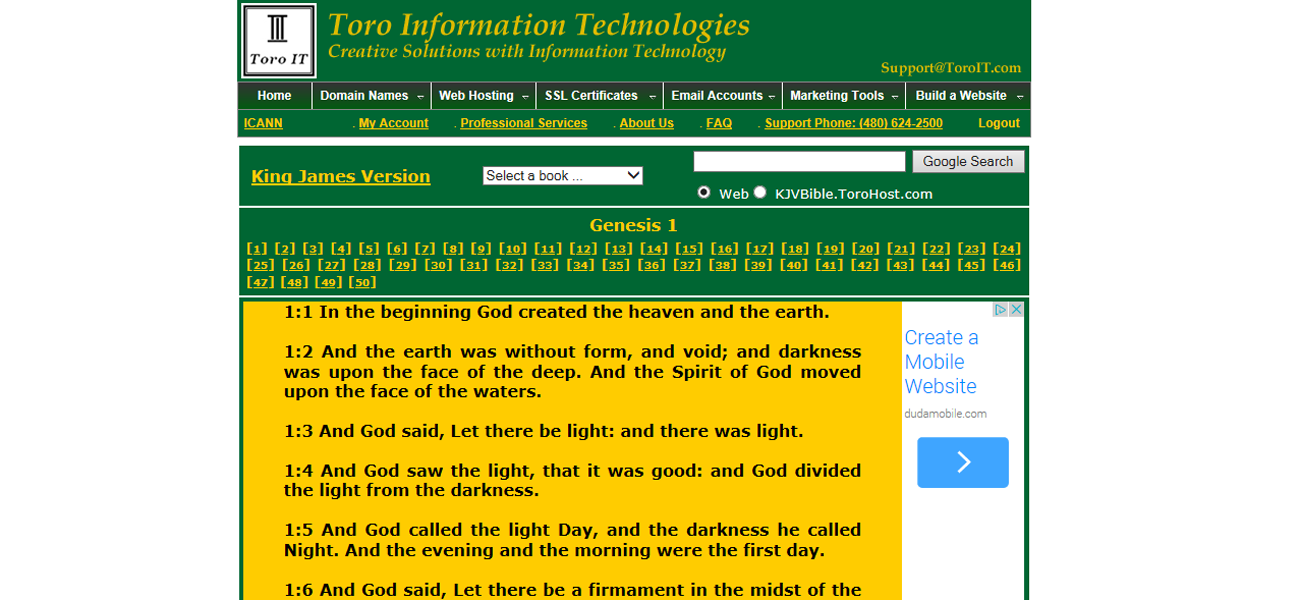Go to chapter 40

coord(794,265)
